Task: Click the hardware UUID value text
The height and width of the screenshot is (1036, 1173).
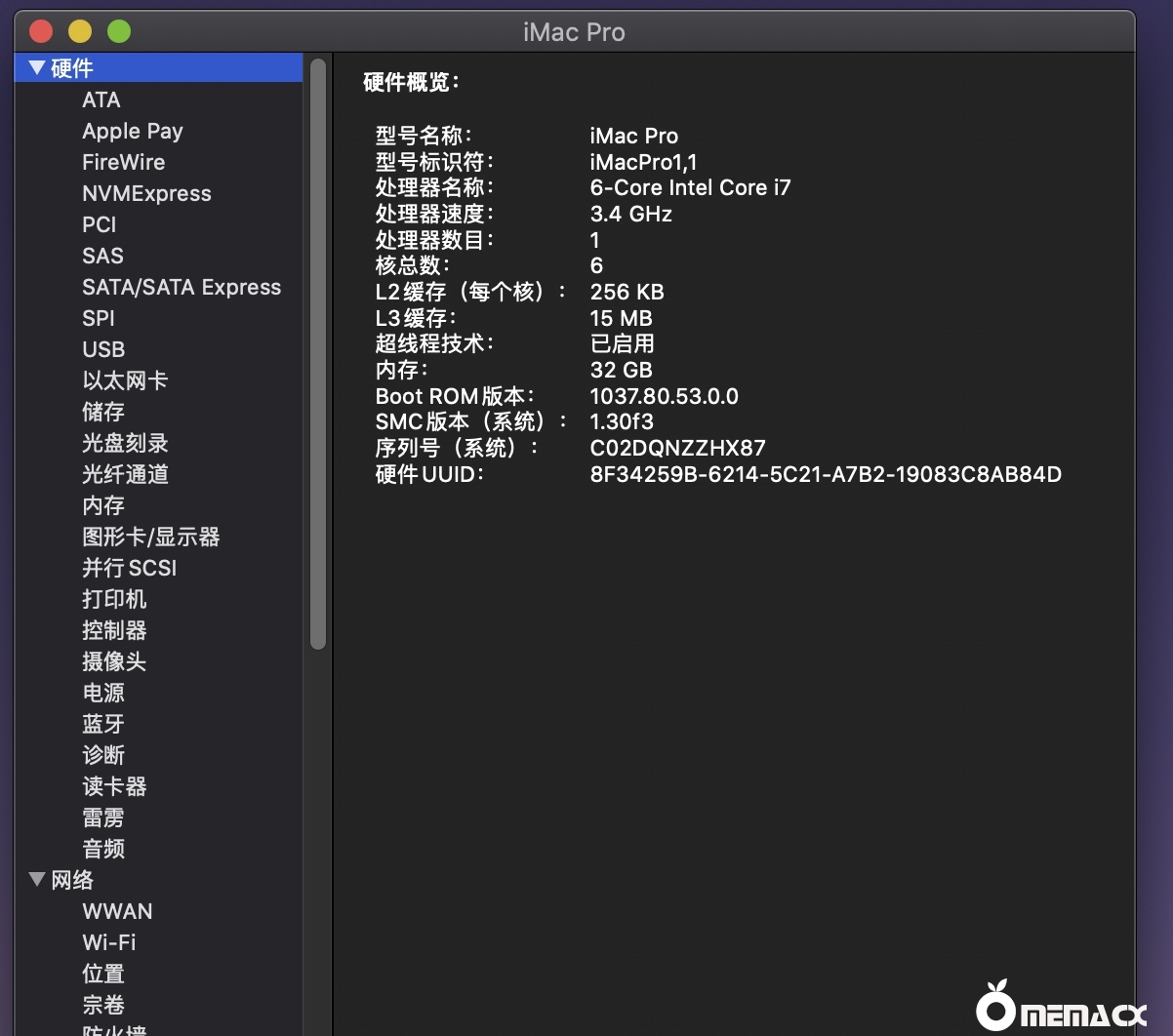Action: click(826, 474)
